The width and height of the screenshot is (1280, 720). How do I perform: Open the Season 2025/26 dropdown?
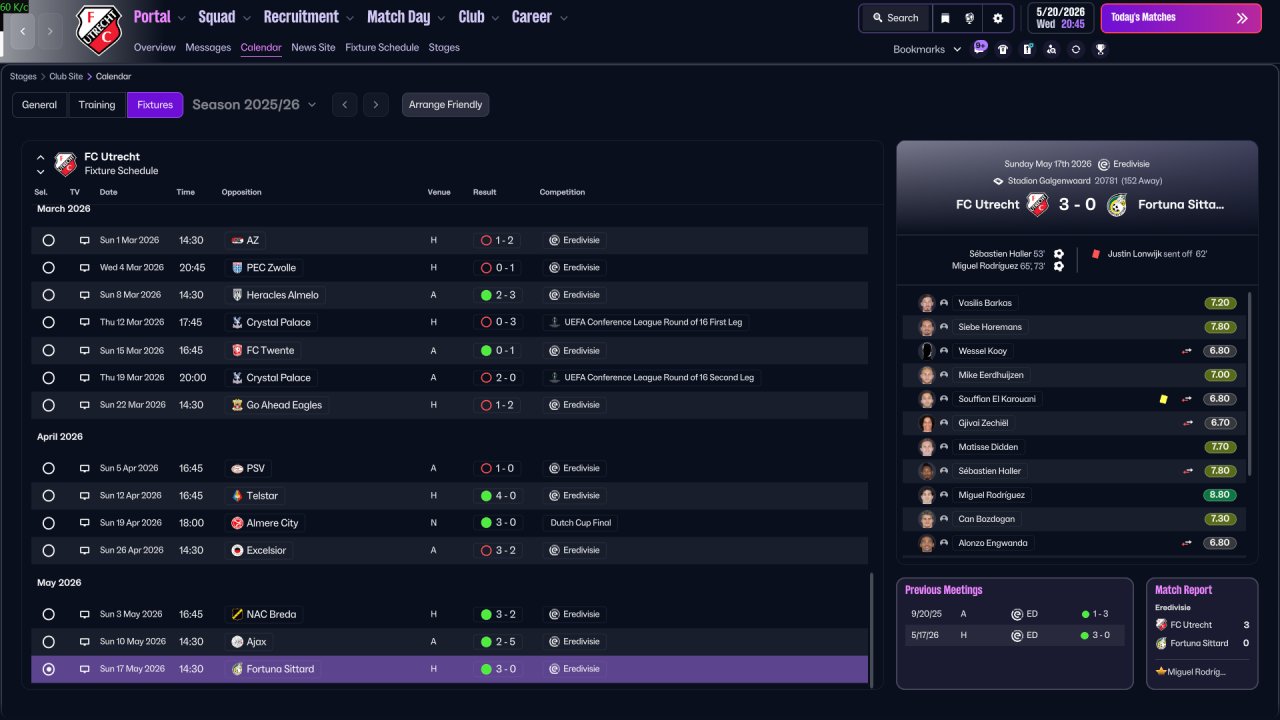[x=254, y=105]
